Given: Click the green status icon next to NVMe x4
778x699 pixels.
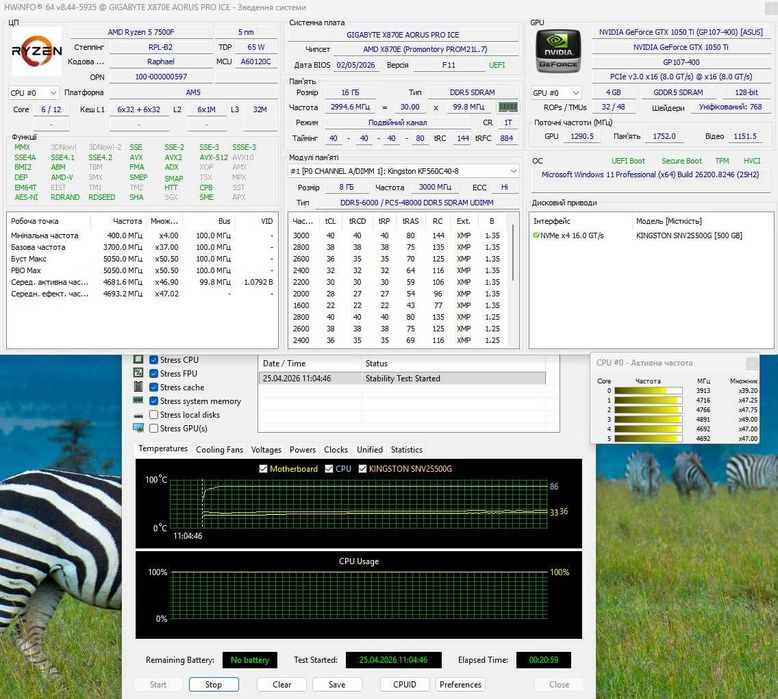Looking at the screenshot, I should pyautogui.click(x=536, y=235).
